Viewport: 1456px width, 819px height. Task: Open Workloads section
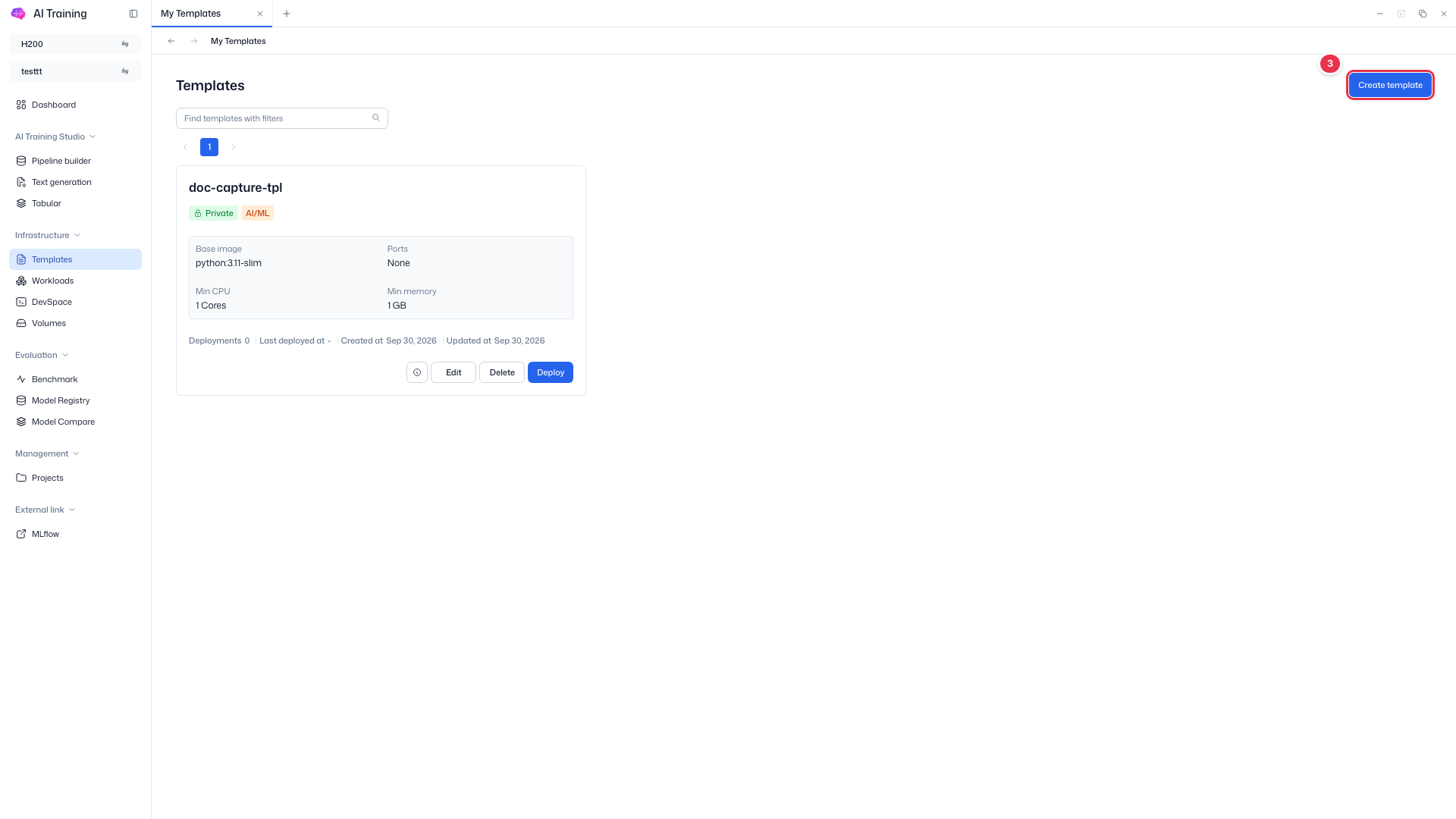click(x=75, y=281)
